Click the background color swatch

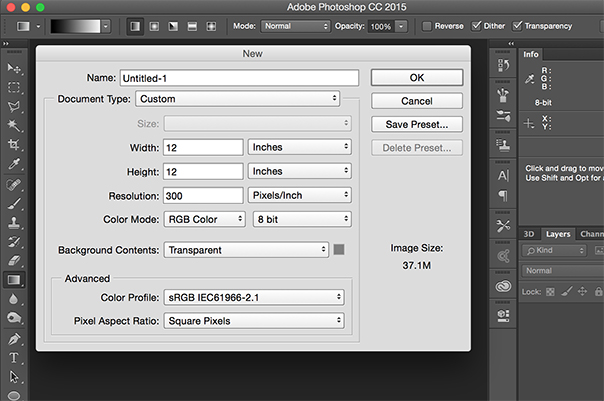click(339, 250)
